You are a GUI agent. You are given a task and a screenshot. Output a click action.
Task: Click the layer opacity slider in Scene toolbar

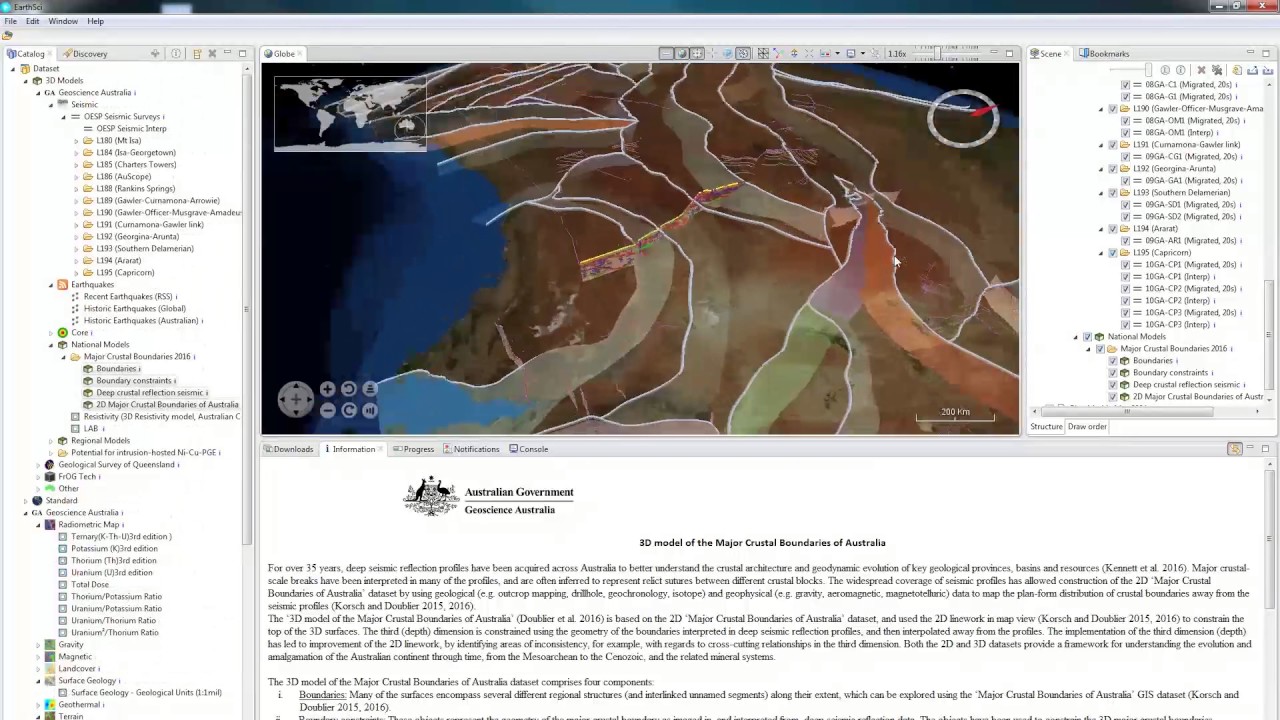(x=1130, y=70)
